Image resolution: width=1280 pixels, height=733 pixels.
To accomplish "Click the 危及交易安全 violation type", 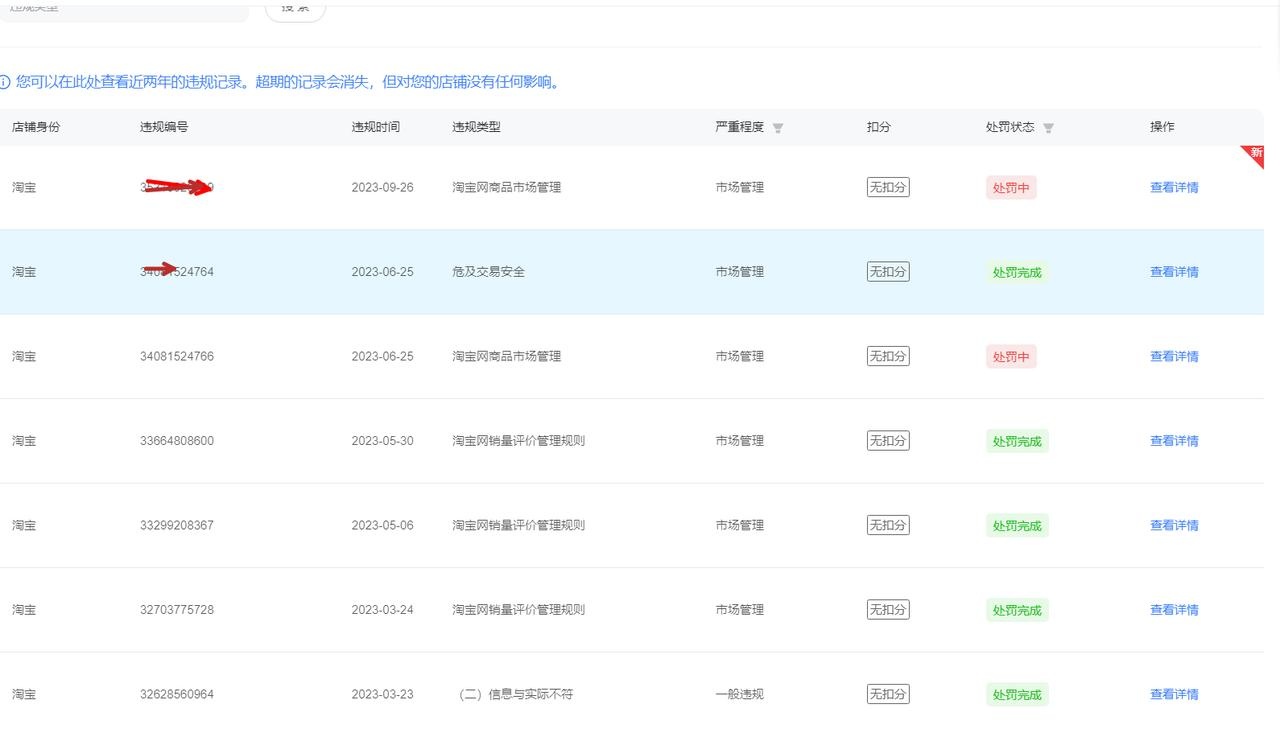I will (x=488, y=272).
